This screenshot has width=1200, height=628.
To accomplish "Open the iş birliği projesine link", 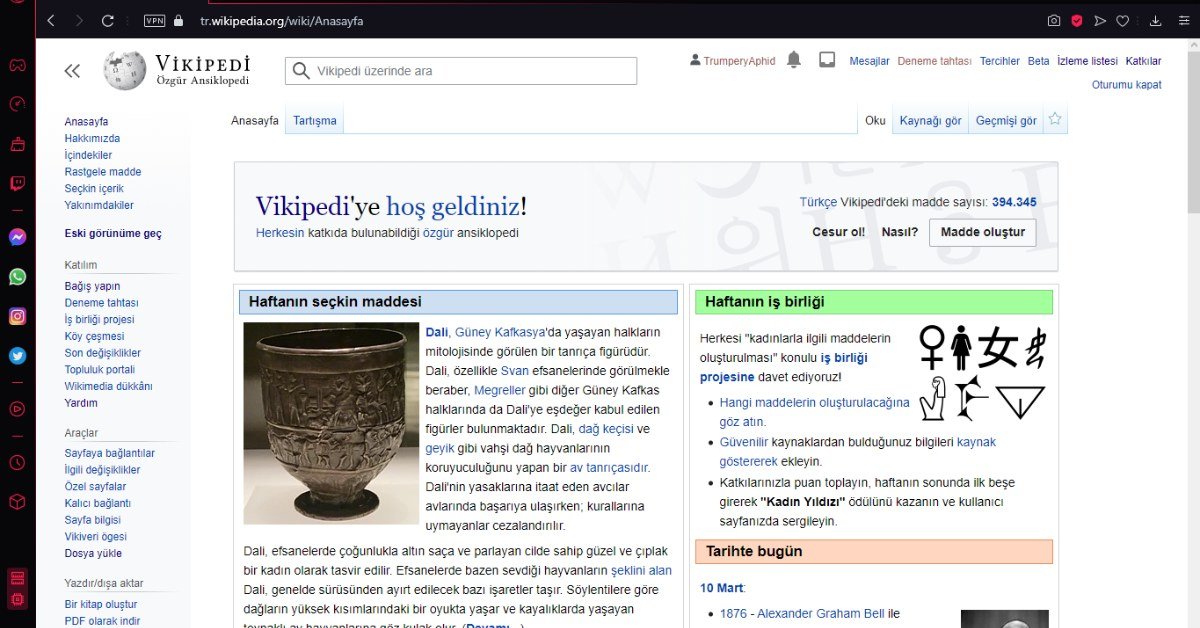I will (784, 367).
